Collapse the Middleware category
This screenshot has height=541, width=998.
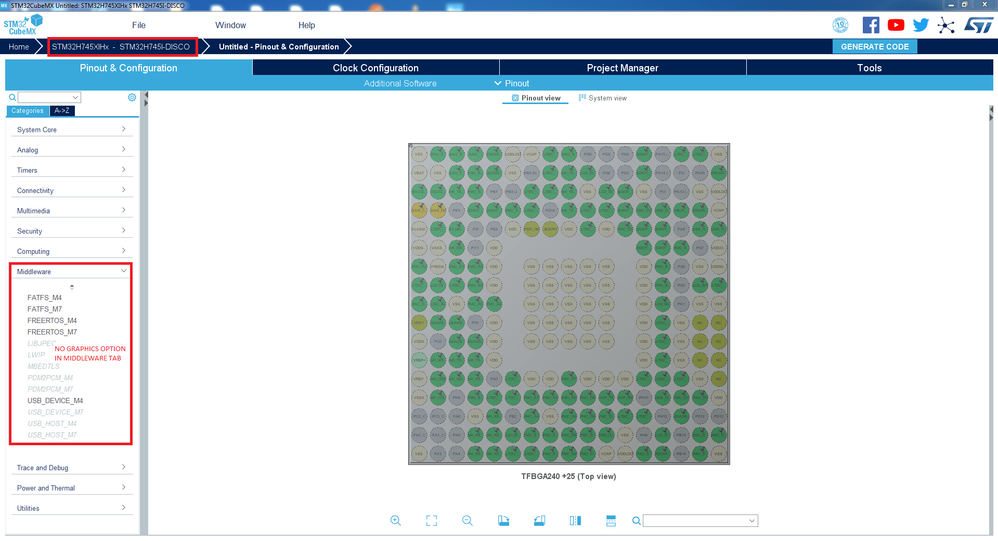[x=71, y=272]
